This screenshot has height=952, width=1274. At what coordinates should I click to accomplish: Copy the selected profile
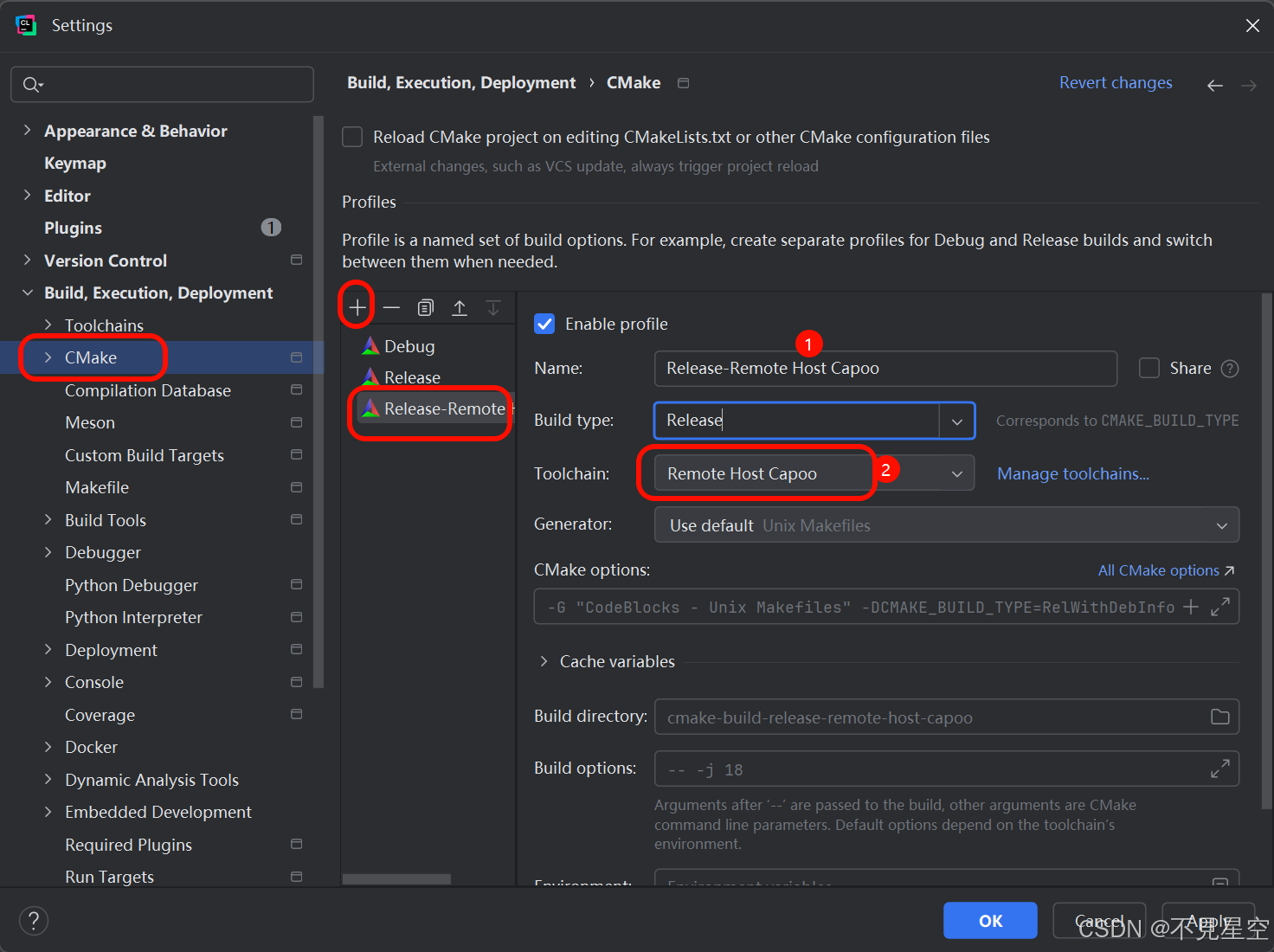425,307
